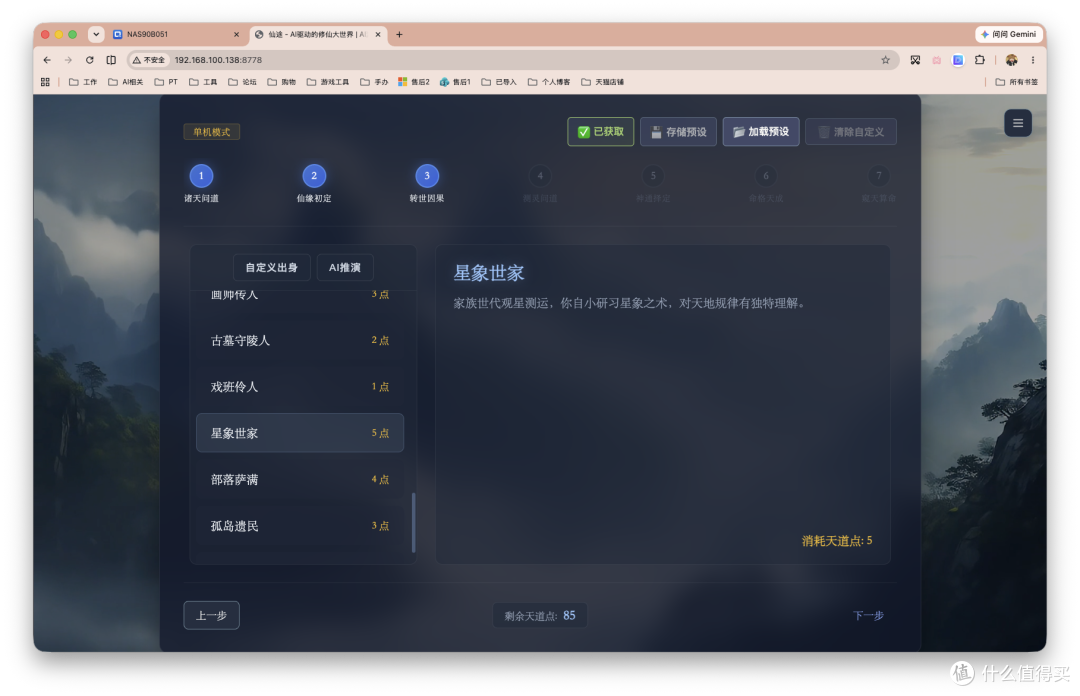Open a new browser tab with plus
1080x696 pixels.
(x=399, y=34)
